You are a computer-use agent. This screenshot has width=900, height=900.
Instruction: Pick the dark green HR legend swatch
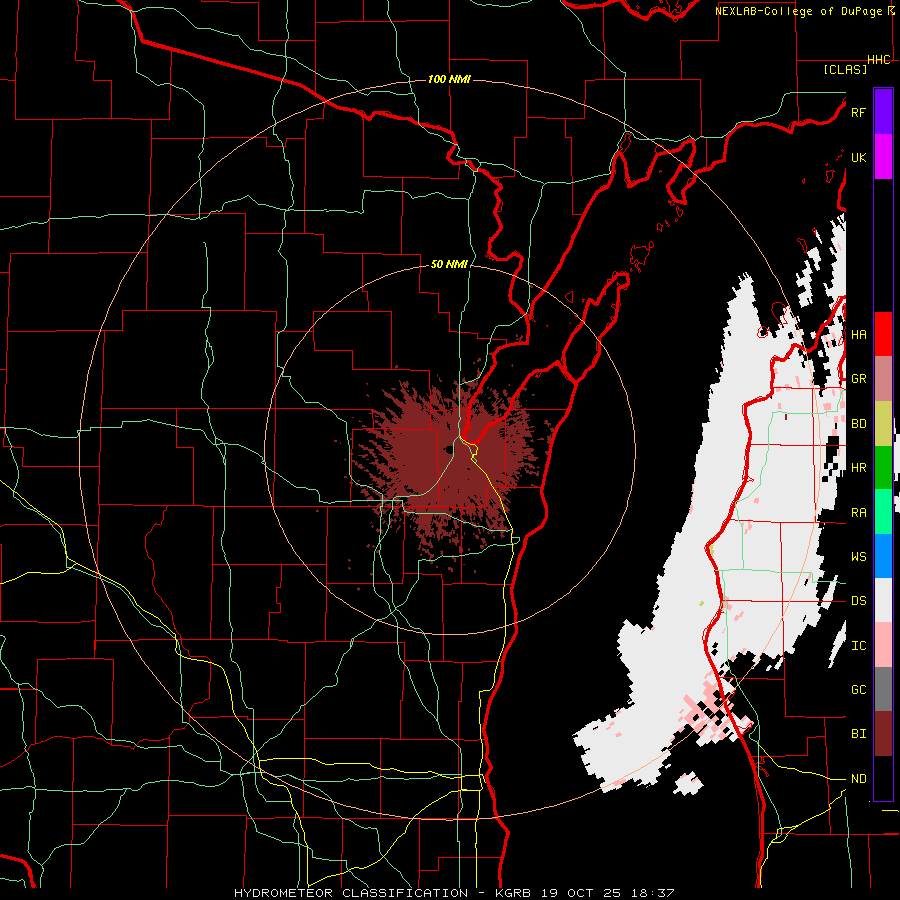tap(883, 468)
